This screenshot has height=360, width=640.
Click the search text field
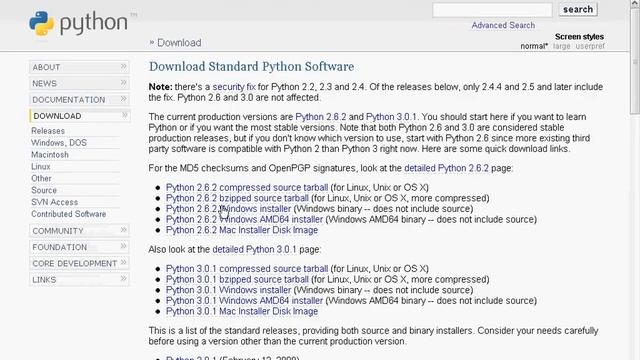(492, 9)
